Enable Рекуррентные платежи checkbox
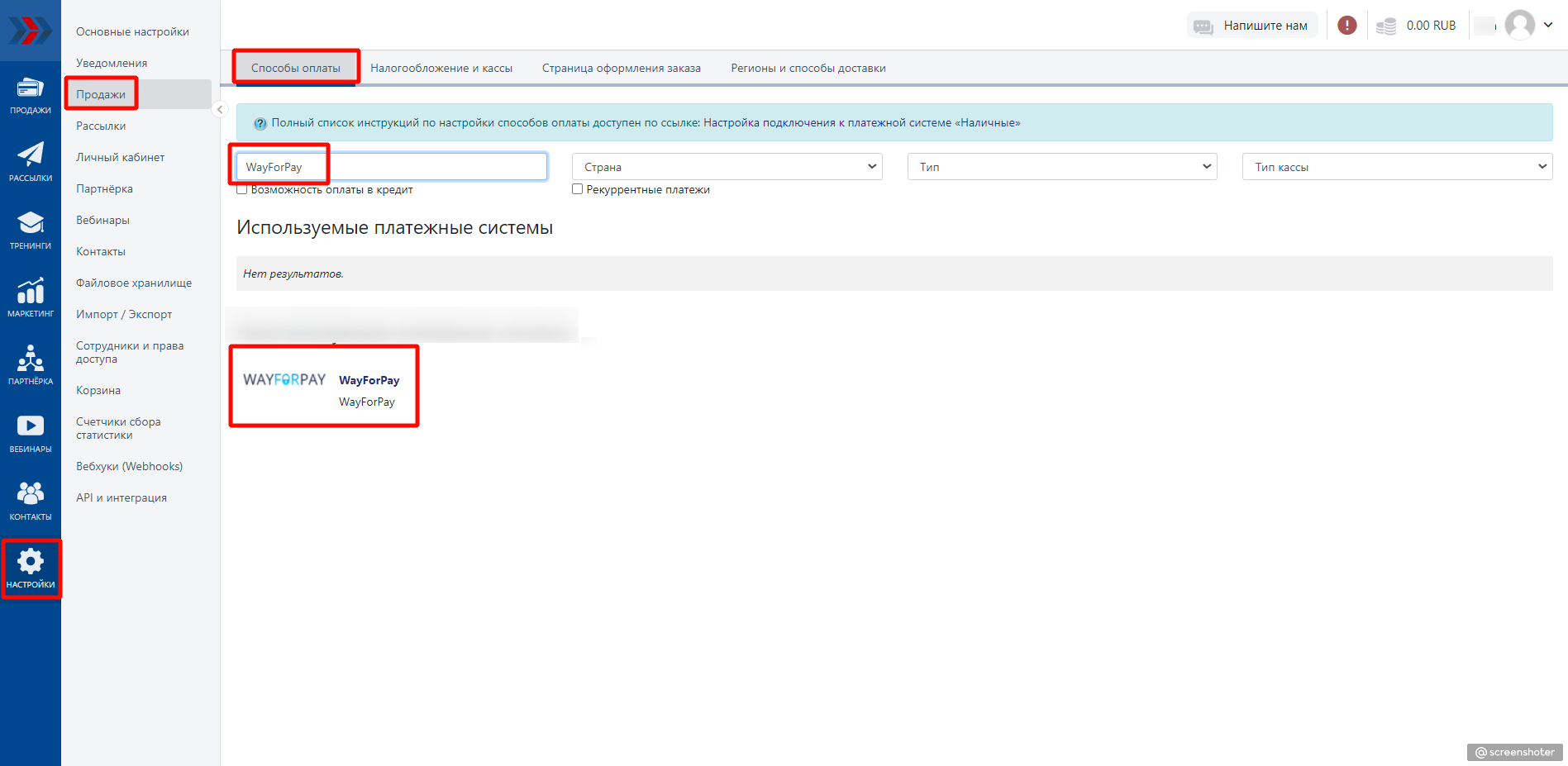The width and height of the screenshot is (1568, 766). pos(578,189)
